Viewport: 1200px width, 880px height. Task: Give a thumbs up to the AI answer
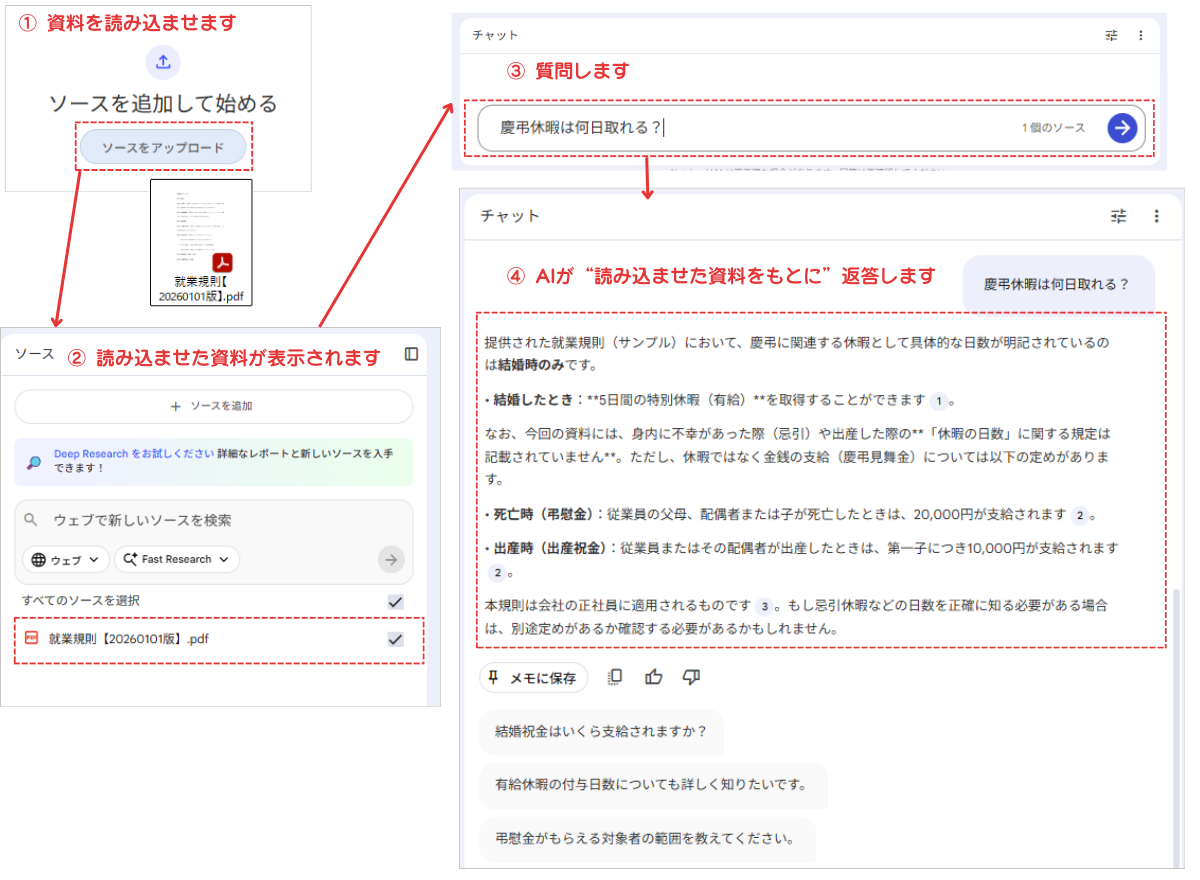pos(654,677)
